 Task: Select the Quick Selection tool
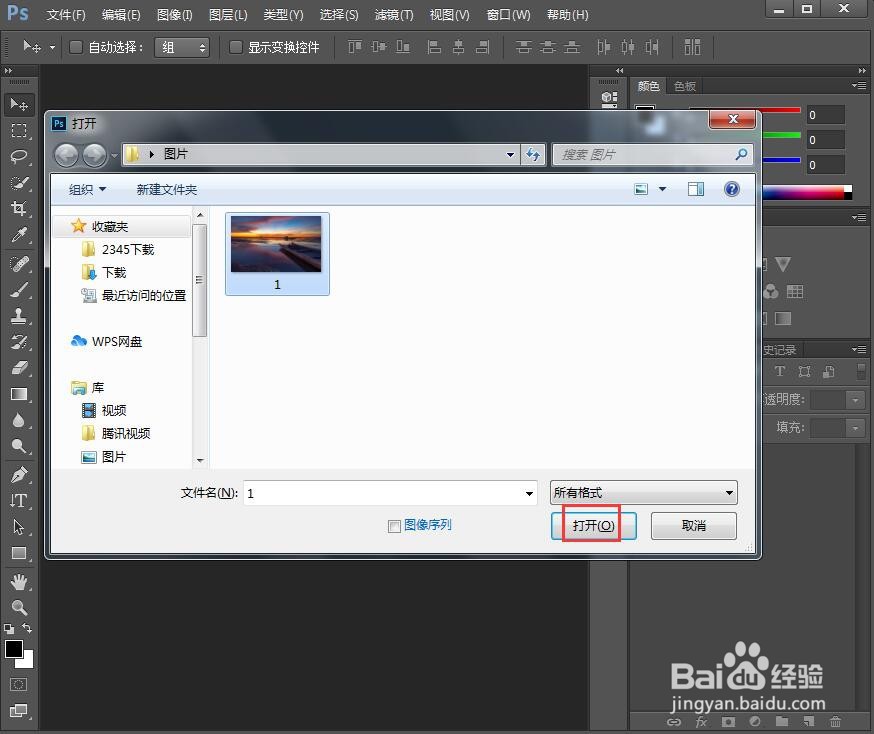pos(19,182)
